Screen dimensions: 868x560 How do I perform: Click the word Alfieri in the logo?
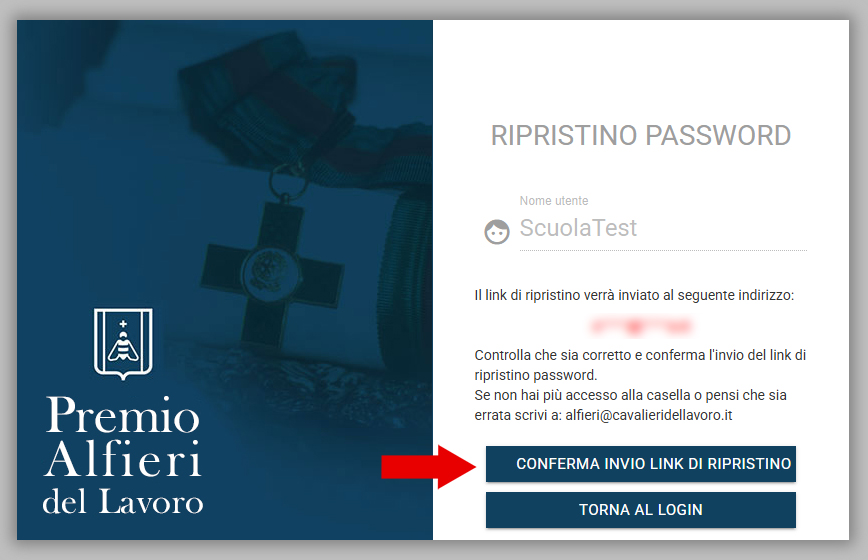pyautogui.click(x=123, y=459)
